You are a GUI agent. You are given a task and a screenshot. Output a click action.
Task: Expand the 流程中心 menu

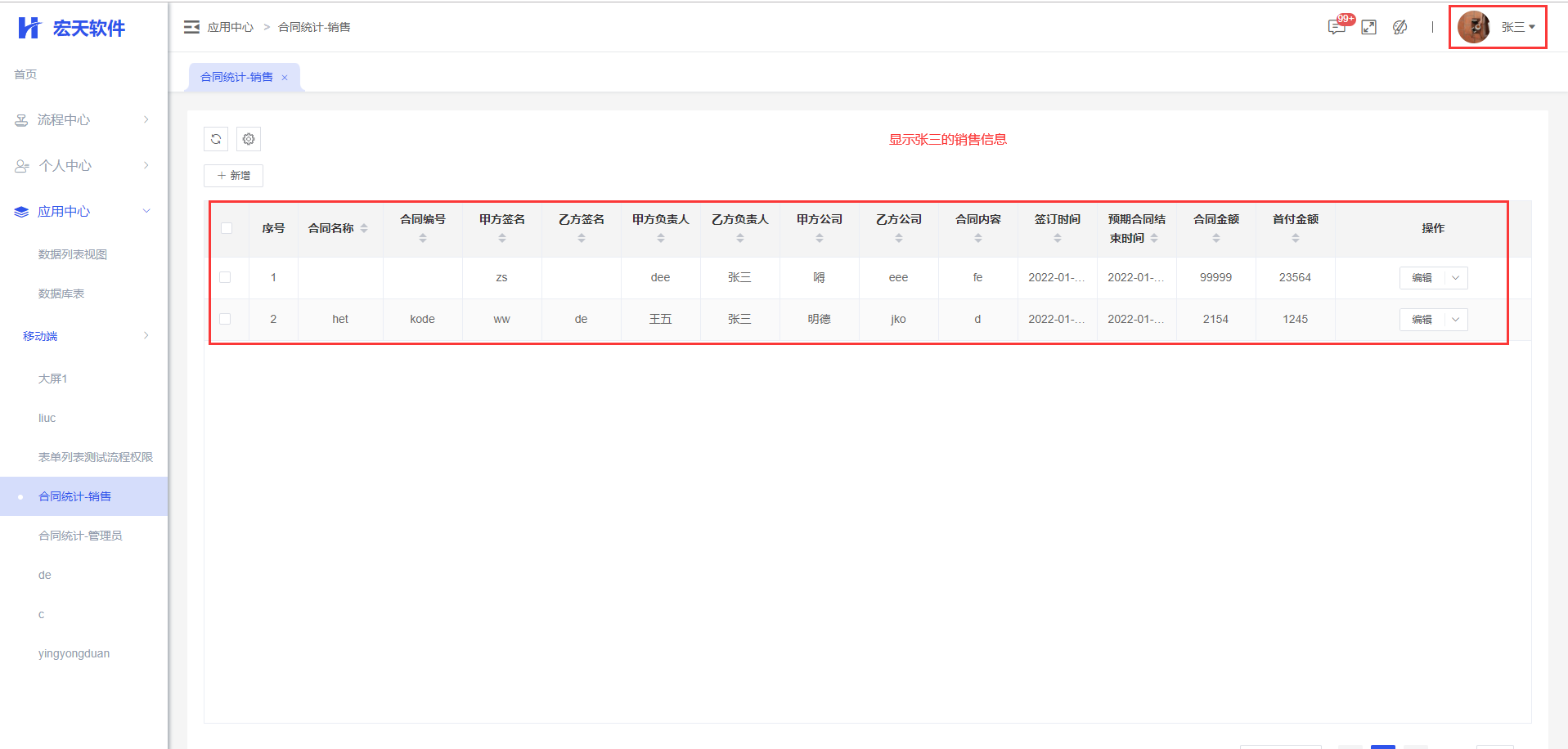(x=82, y=120)
